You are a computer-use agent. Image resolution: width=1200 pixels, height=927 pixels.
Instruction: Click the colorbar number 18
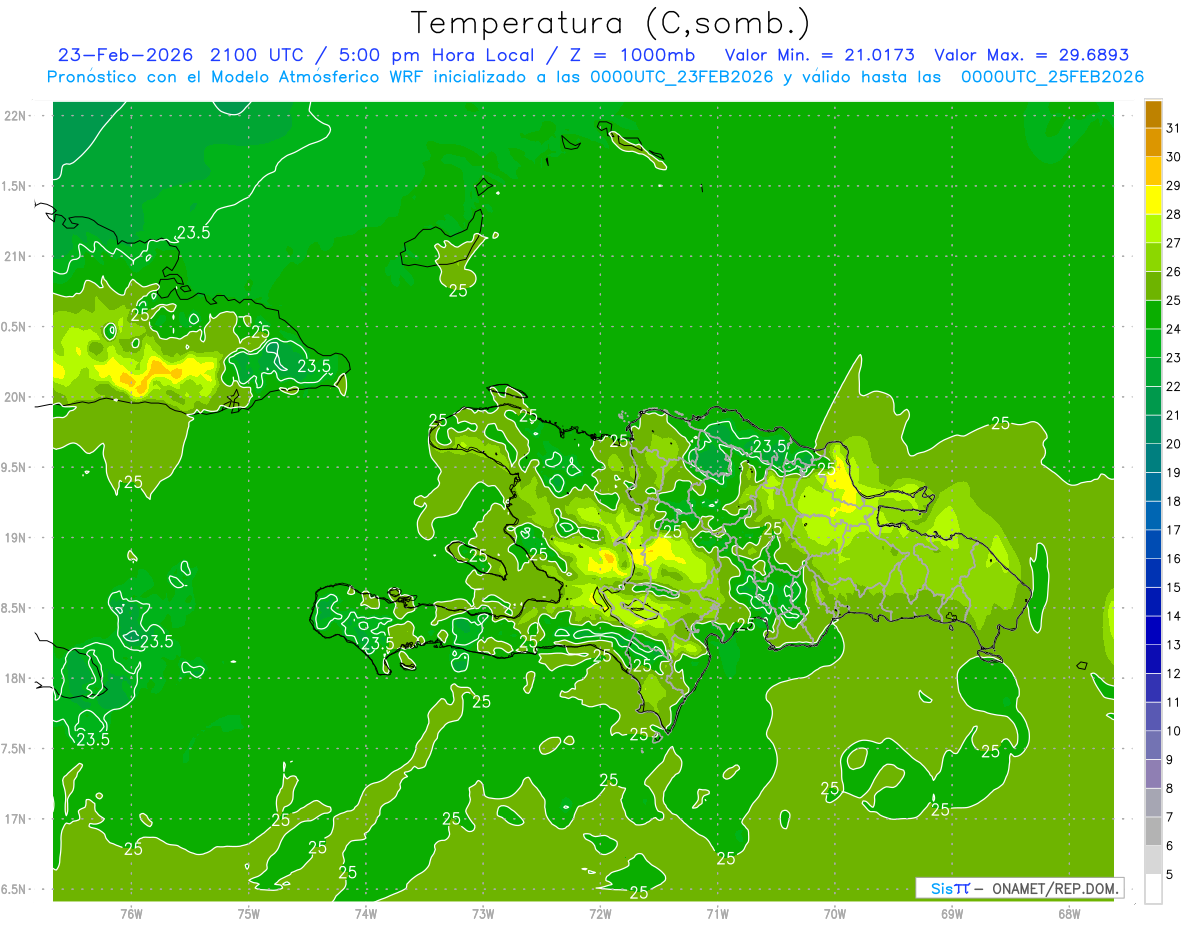click(x=1174, y=501)
